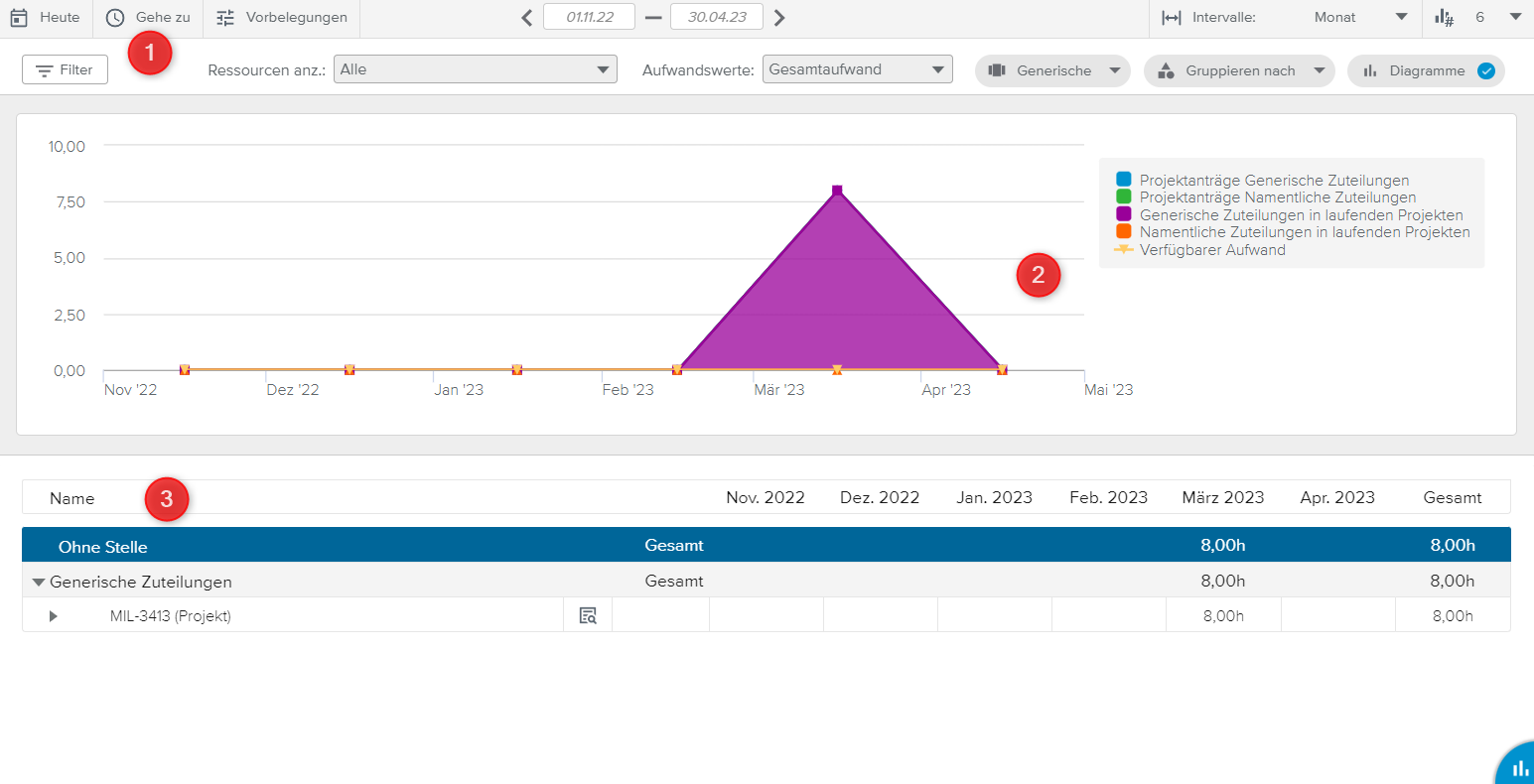Toggle Projektanträge Generische Zuteilungen legend entry
This screenshot has height=784, width=1534.
pyautogui.click(x=1274, y=181)
